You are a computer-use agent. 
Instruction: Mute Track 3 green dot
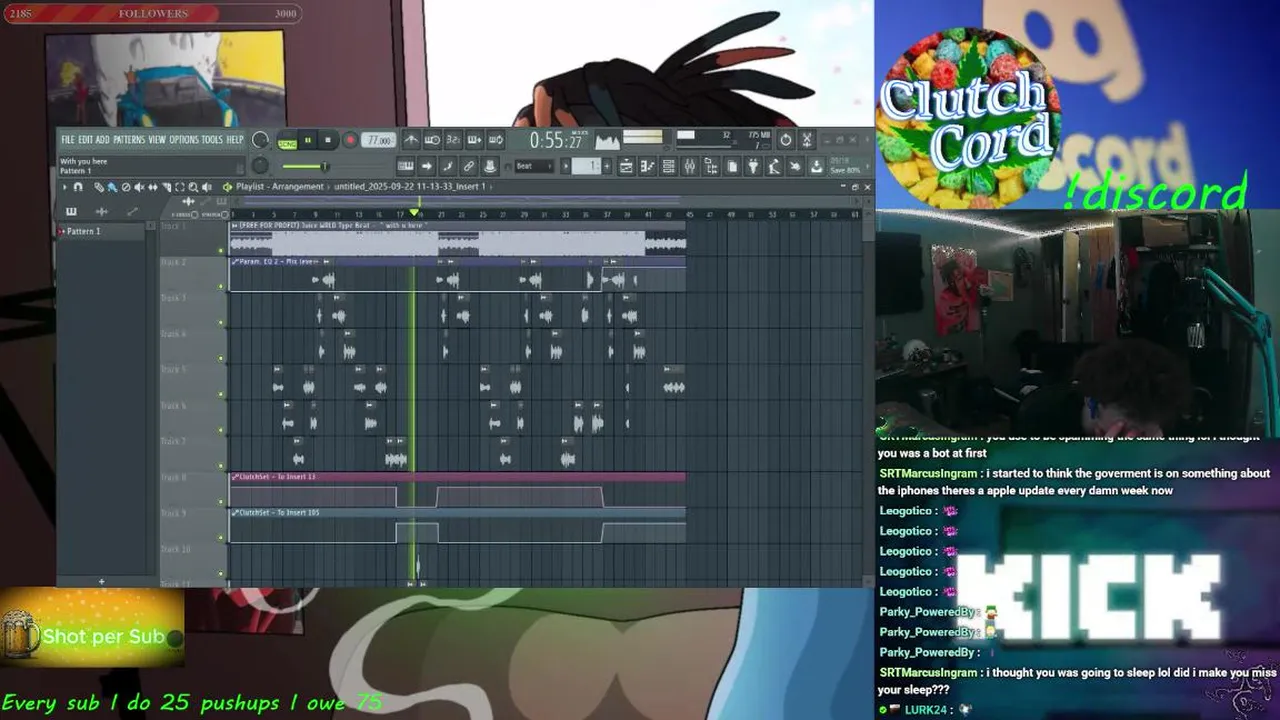click(x=222, y=322)
